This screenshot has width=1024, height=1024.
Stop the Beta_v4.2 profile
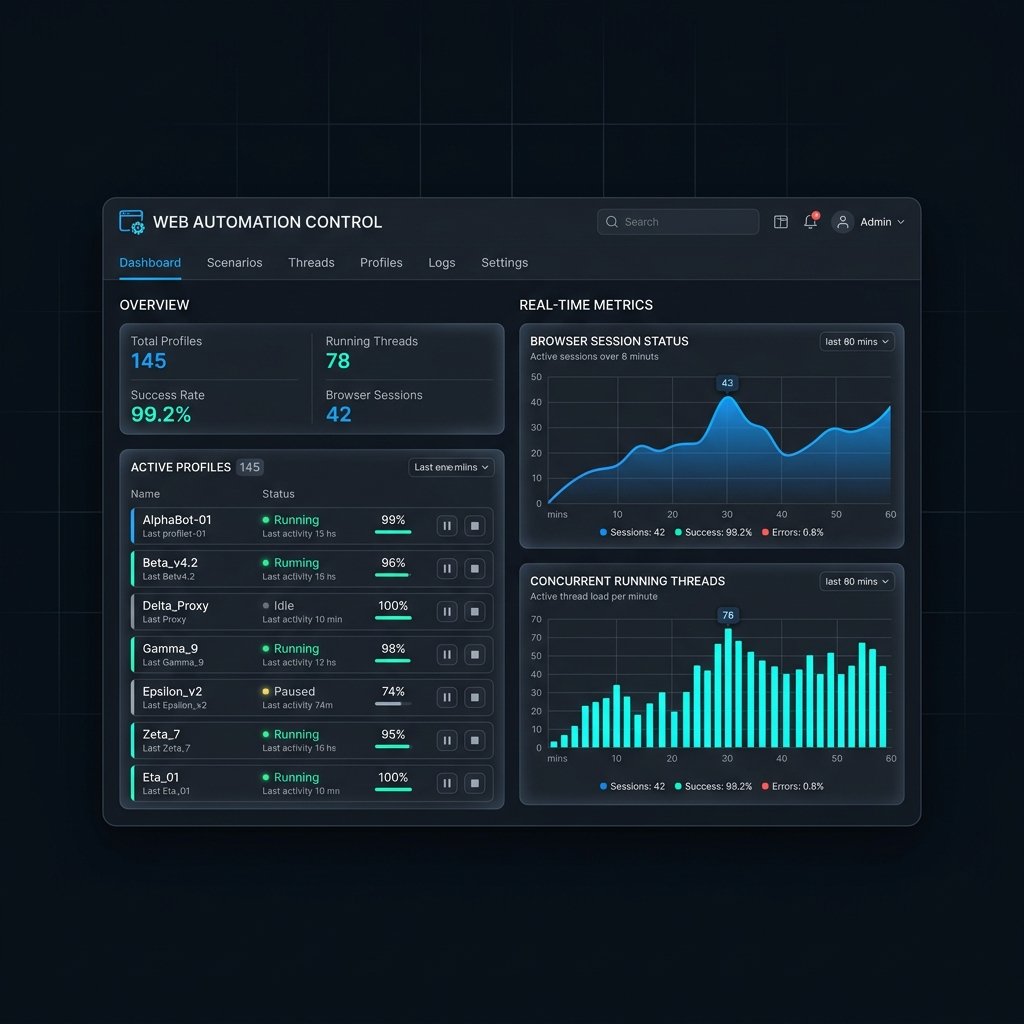point(475,569)
